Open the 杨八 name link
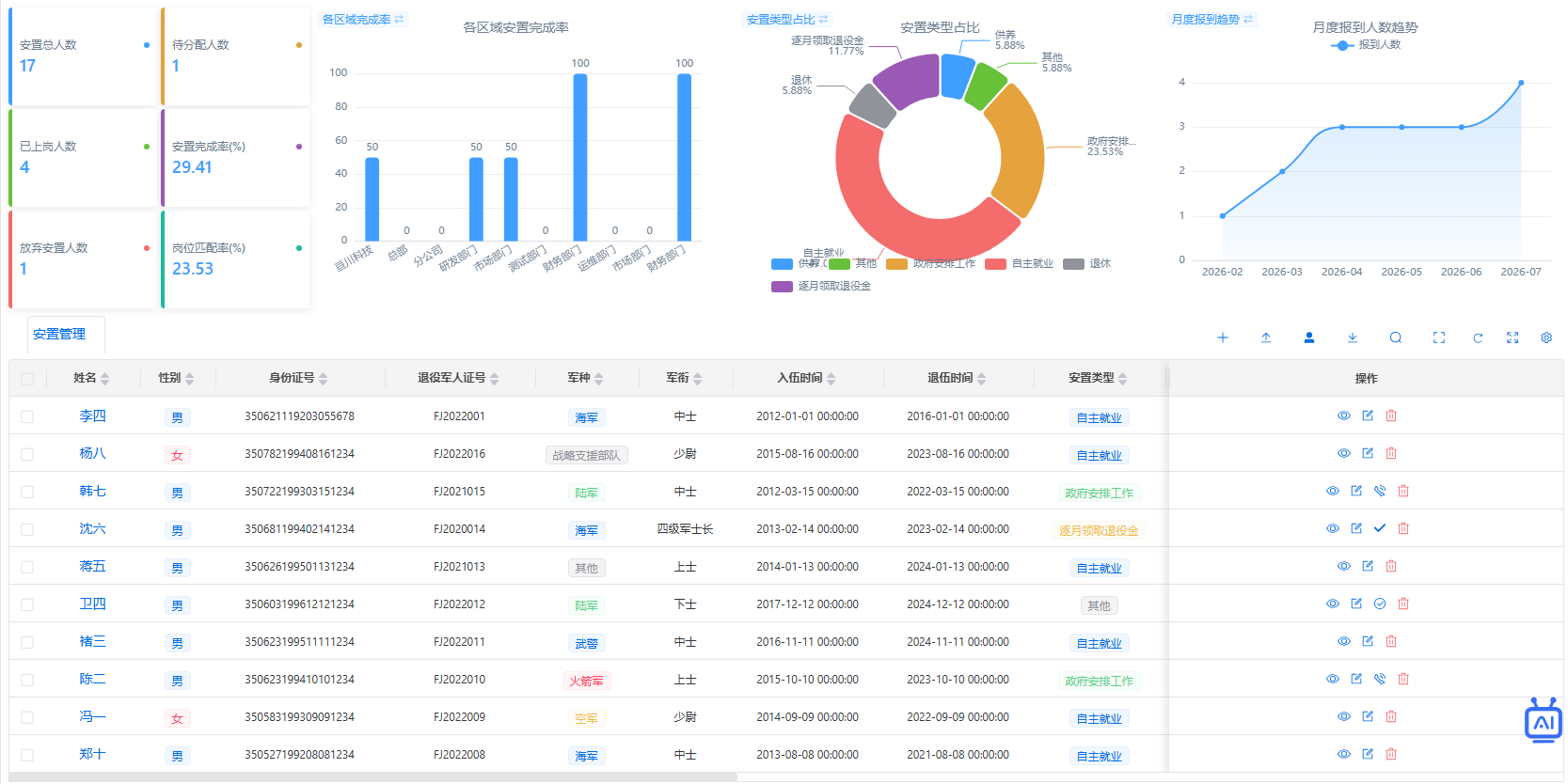 pos(92,453)
